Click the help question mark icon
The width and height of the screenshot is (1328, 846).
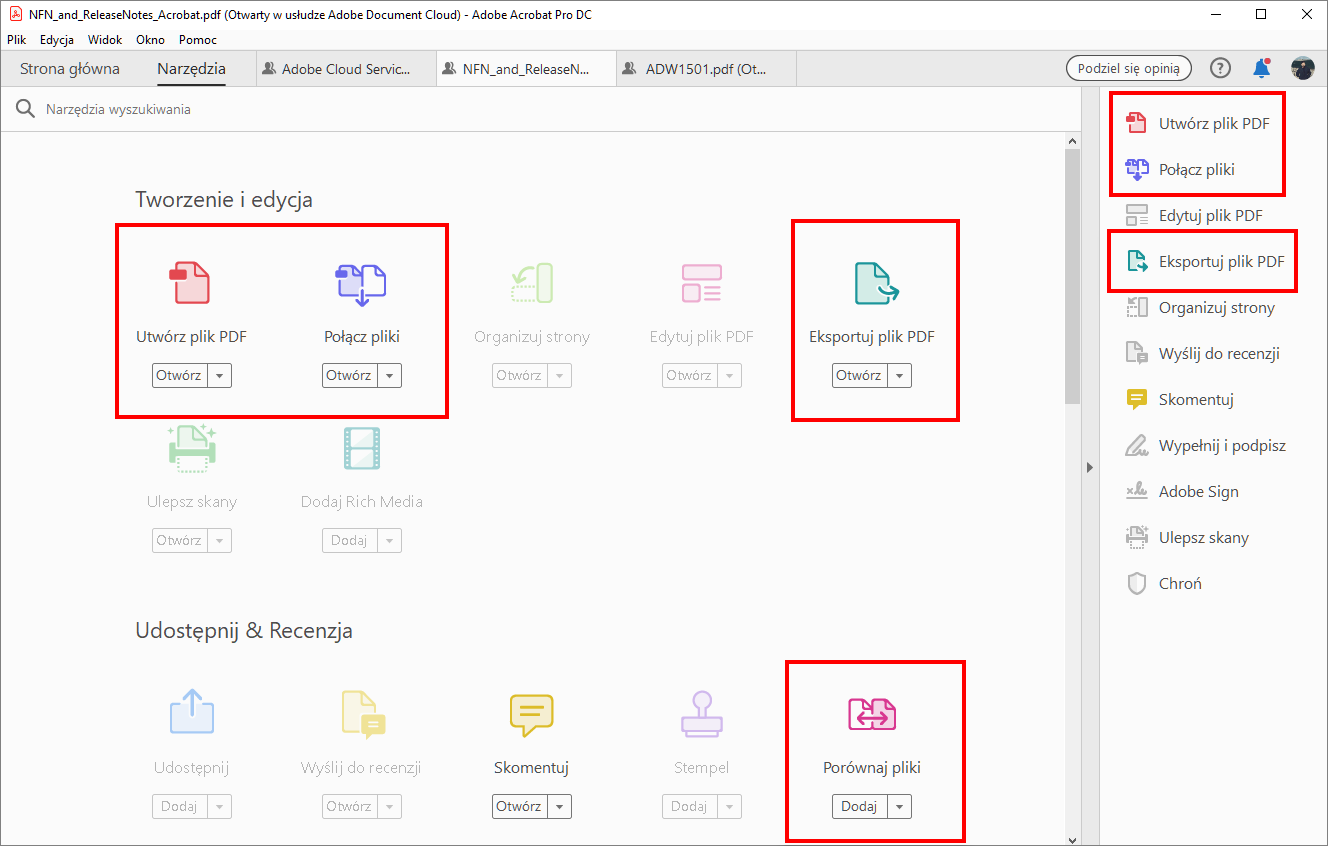point(1220,68)
